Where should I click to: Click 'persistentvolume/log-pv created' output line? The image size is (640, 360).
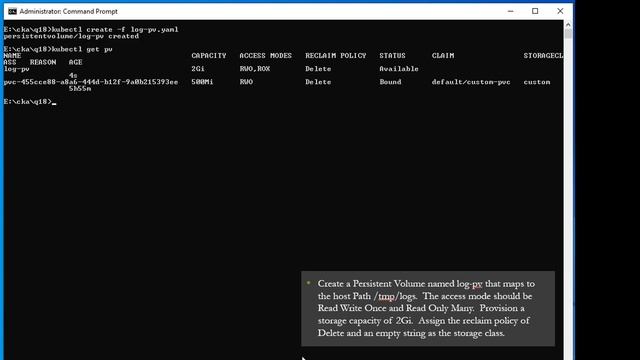[x=71, y=36]
